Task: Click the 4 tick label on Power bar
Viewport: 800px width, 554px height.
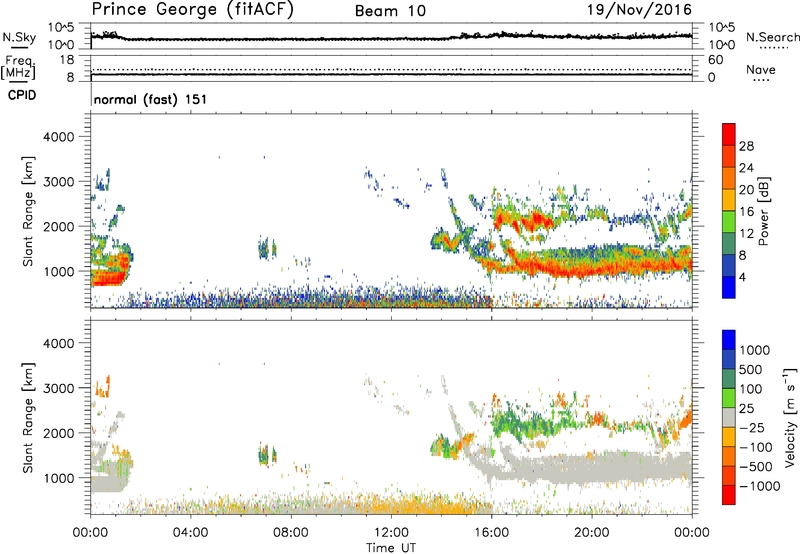Action: 743,278
